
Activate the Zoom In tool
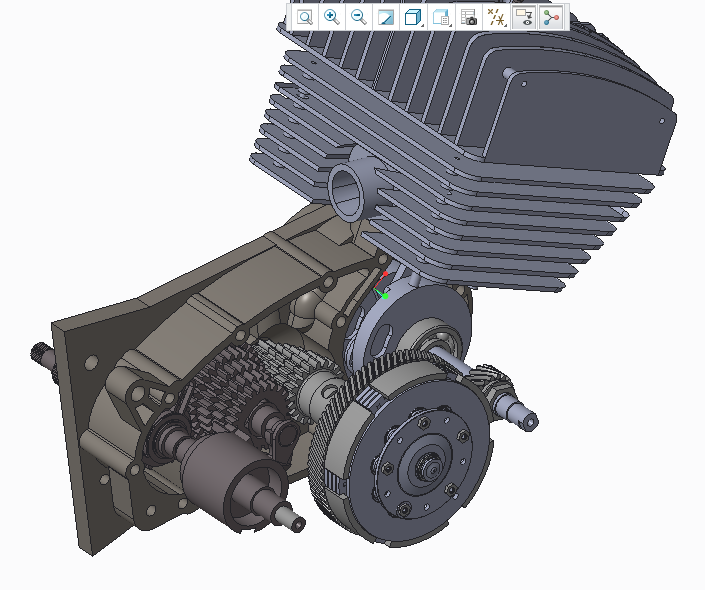(332, 18)
